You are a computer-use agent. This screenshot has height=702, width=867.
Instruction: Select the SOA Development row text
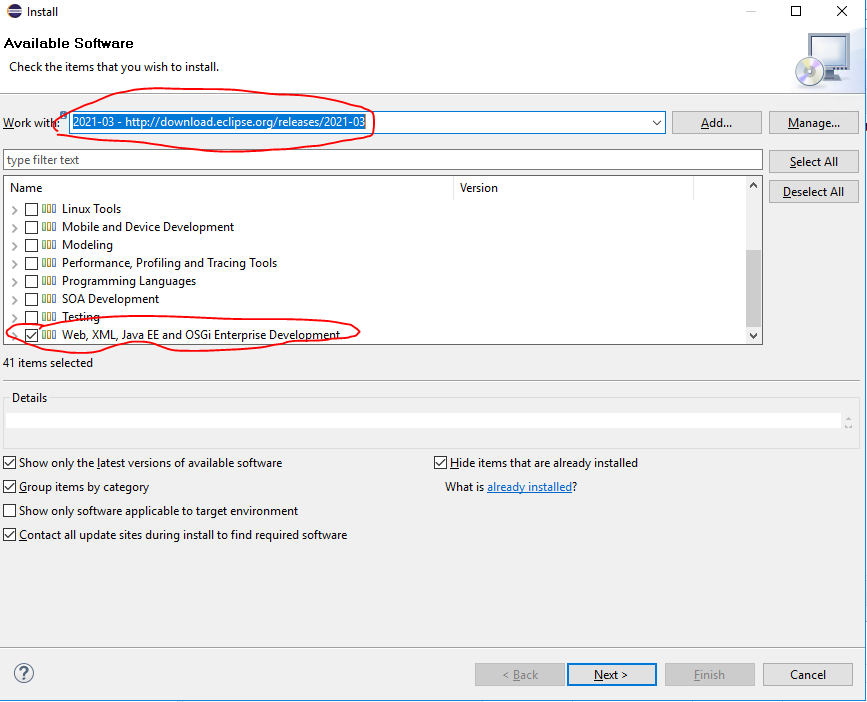coord(111,299)
